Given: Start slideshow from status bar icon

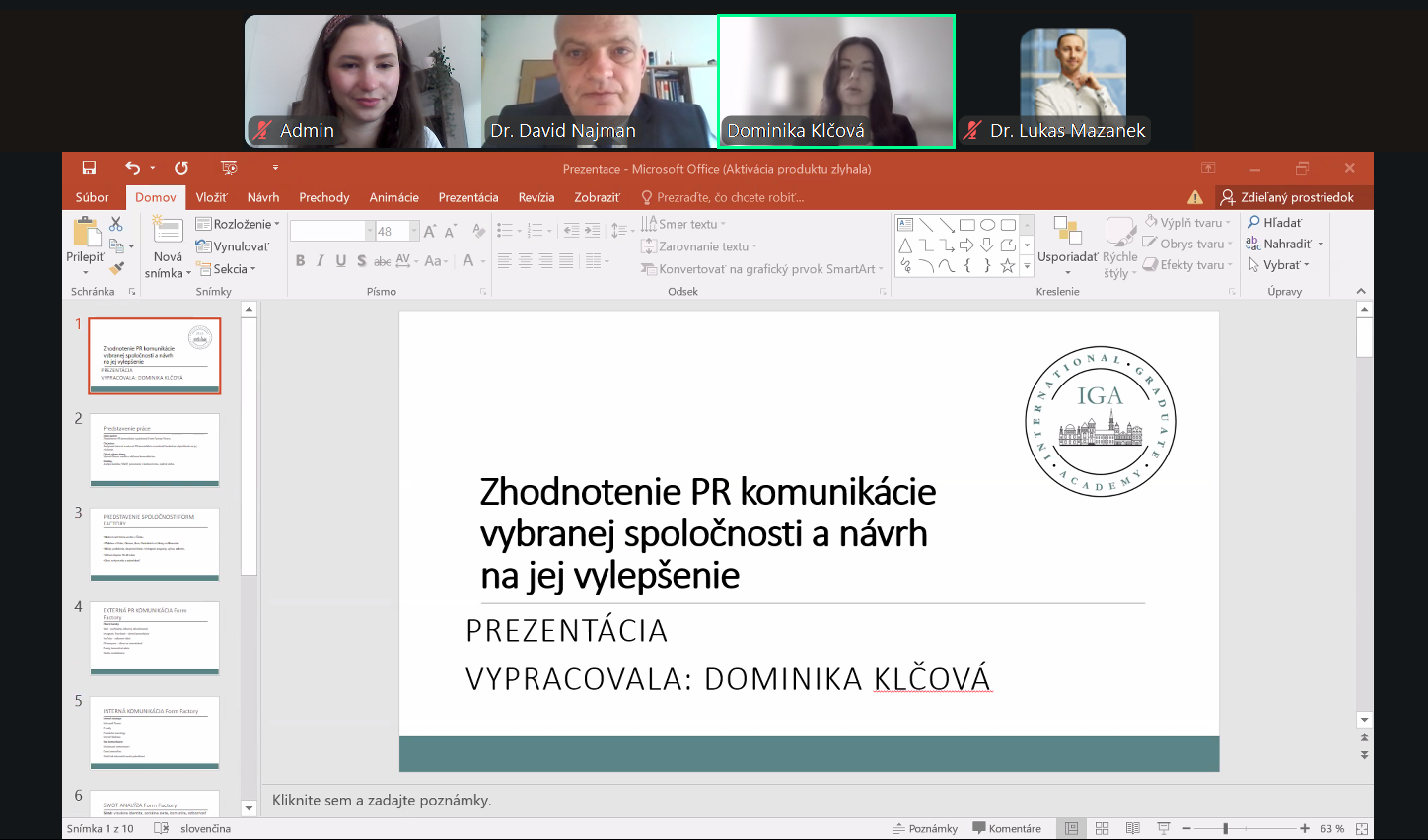Looking at the screenshot, I should [x=1163, y=828].
